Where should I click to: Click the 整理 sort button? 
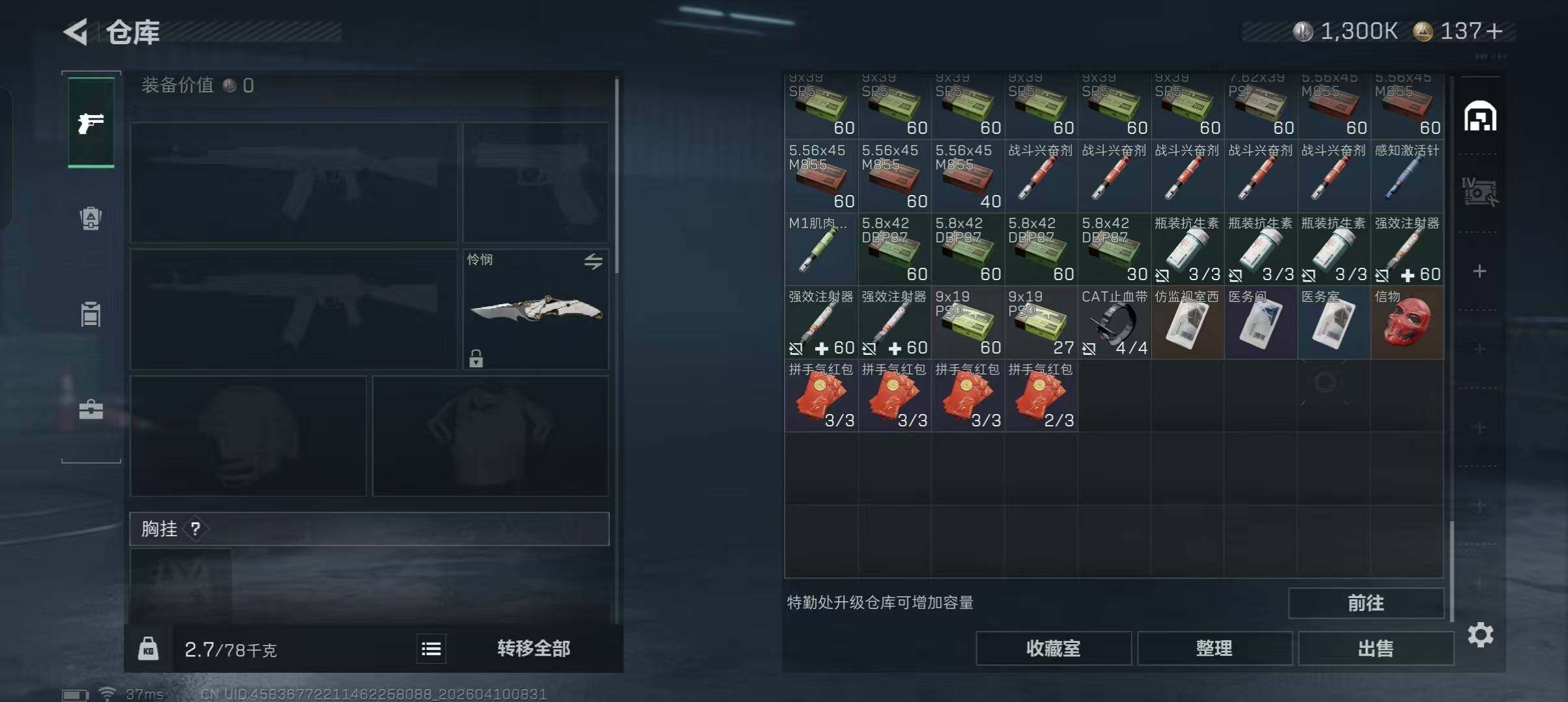pyautogui.click(x=1214, y=648)
